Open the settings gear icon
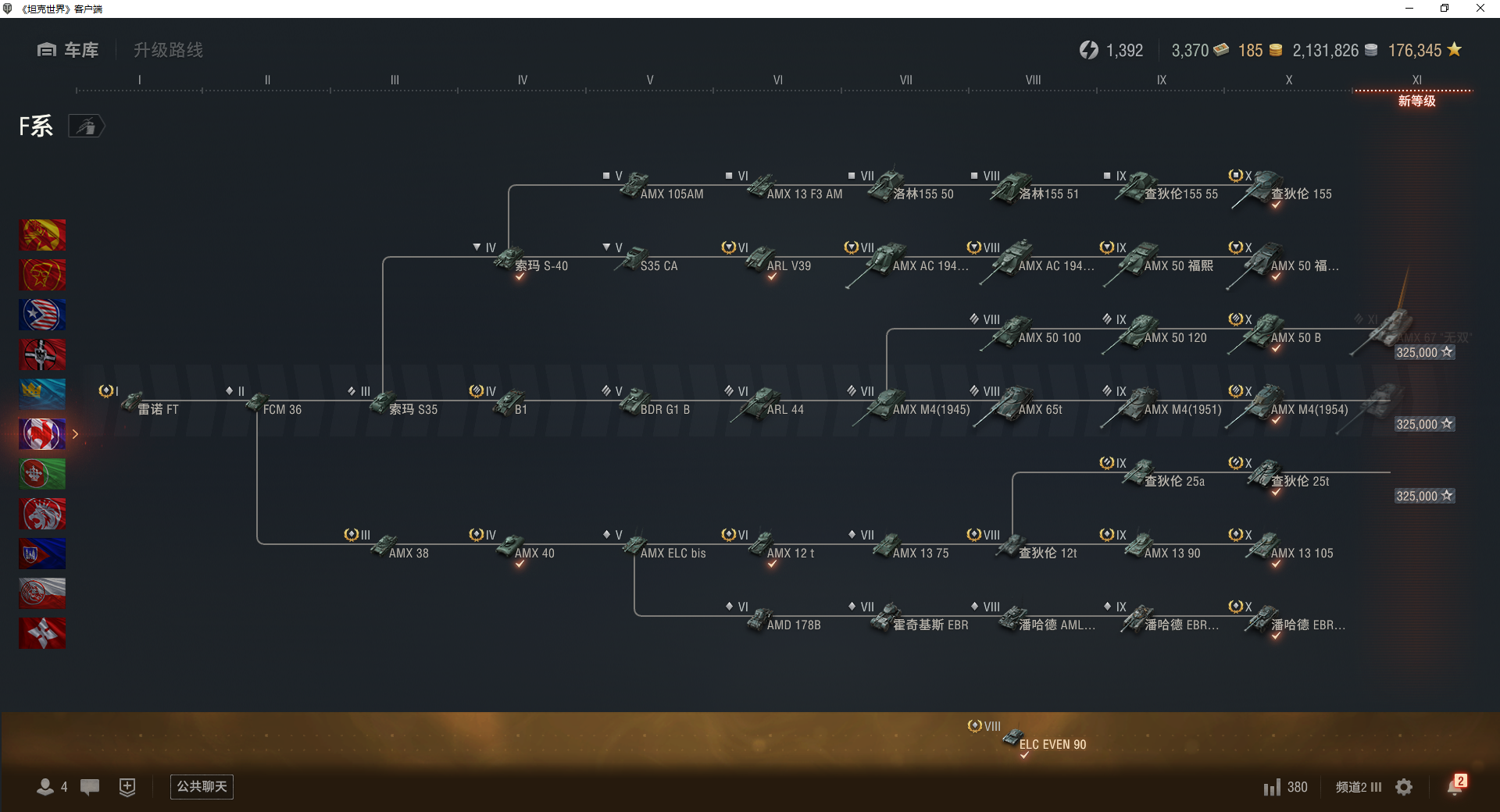 [1404, 787]
